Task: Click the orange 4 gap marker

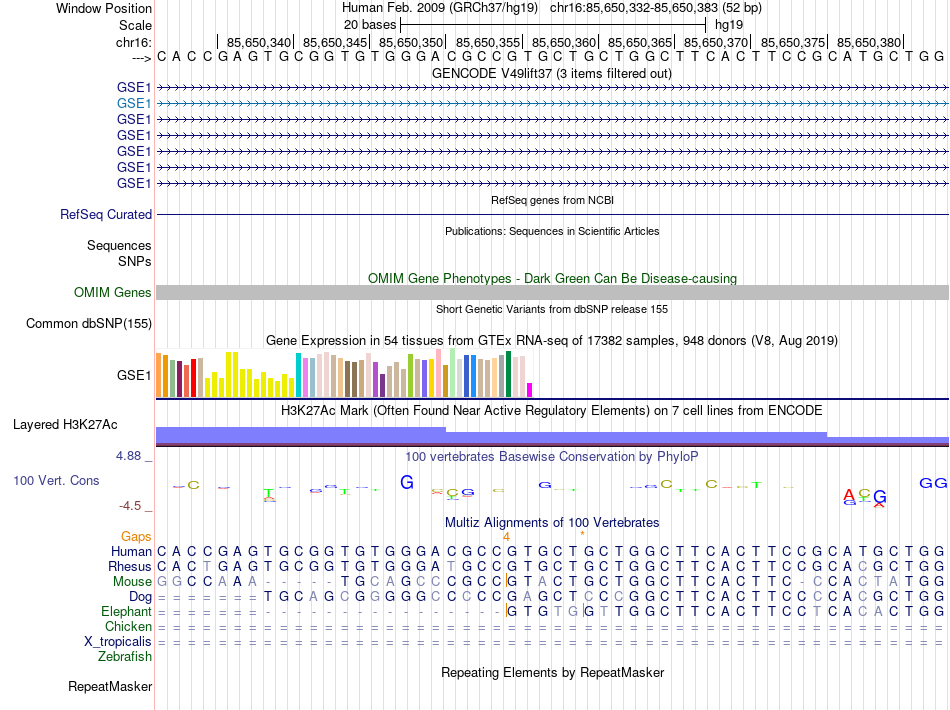Action: point(507,537)
